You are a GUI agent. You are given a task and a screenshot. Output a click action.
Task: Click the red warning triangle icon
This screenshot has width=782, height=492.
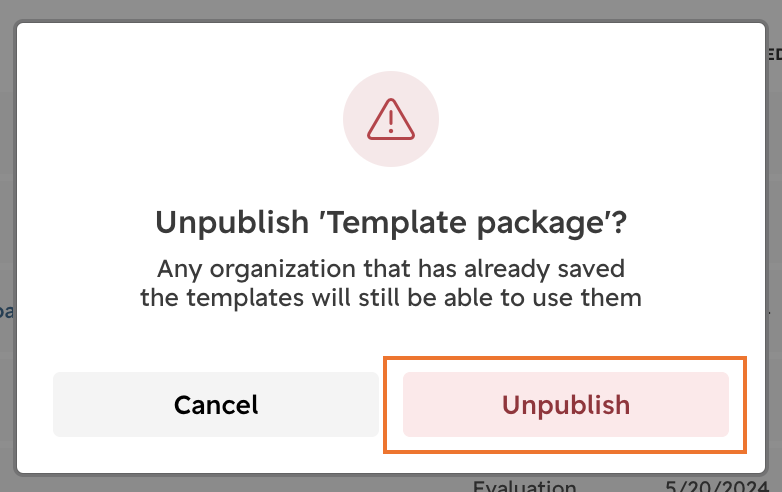tap(391, 119)
